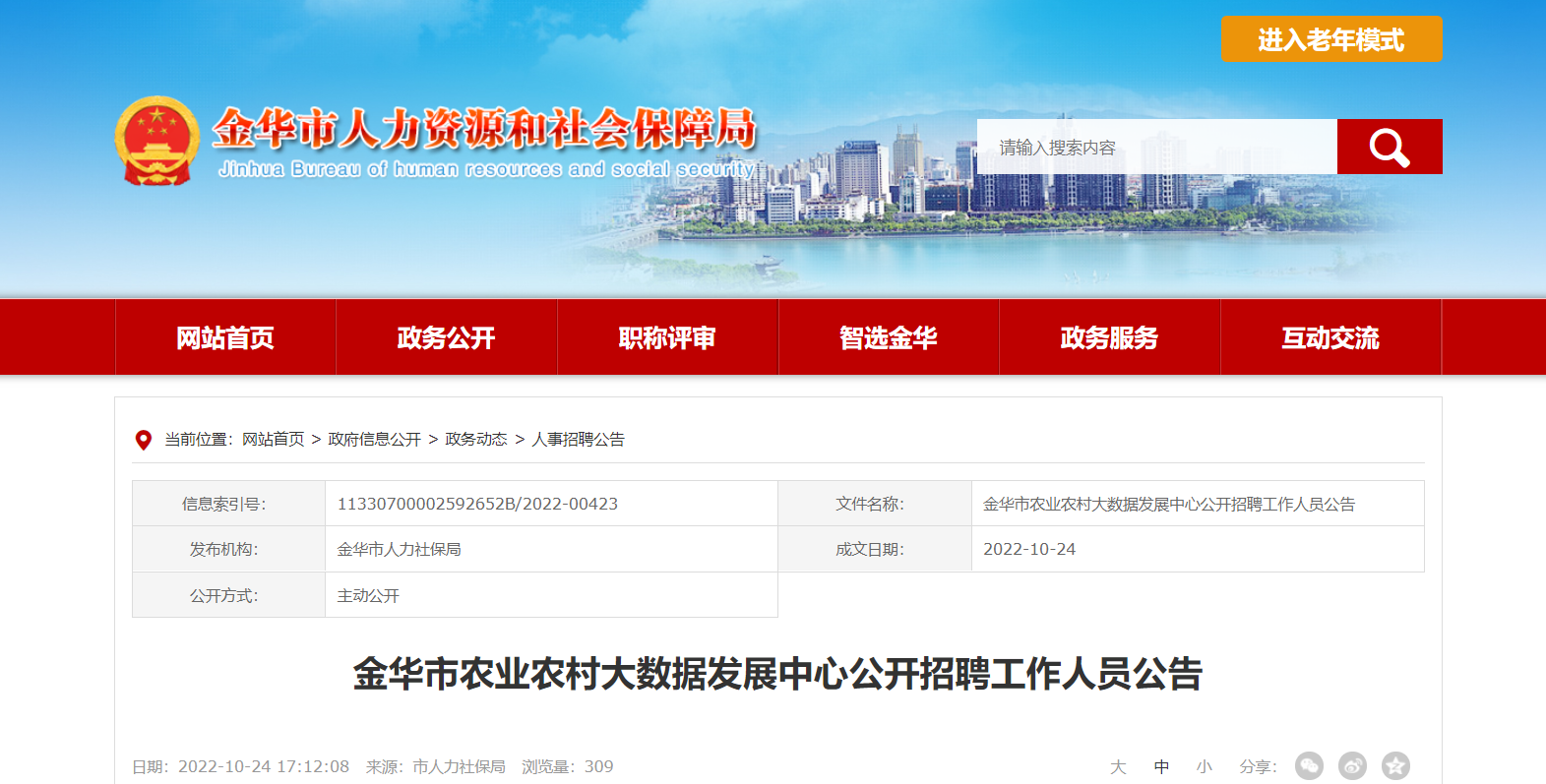Viewport: 1546px width, 784px height.
Task: Go to 网站首页 in the breadcrumb
Action: (x=274, y=440)
